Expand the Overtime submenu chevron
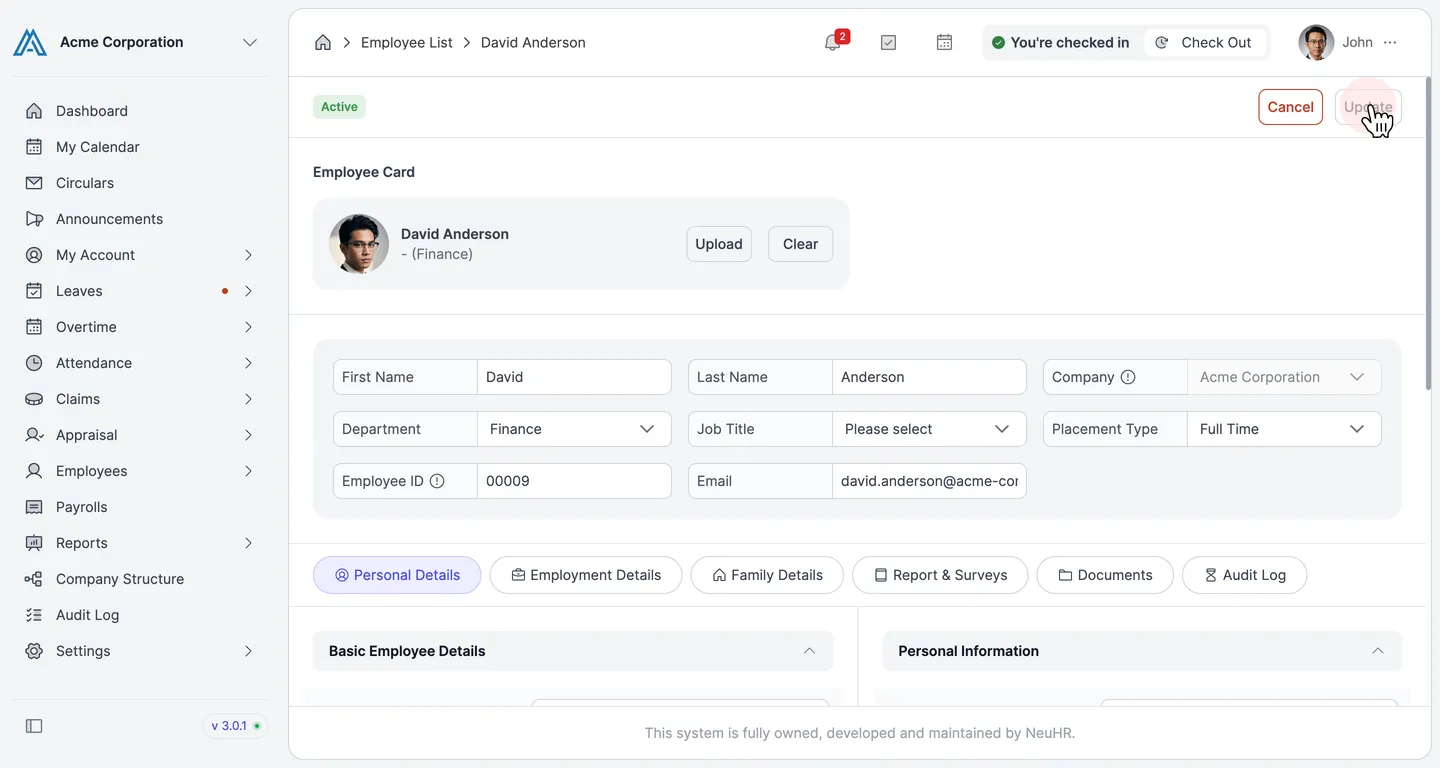The height and width of the screenshot is (768, 1440). pyautogui.click(x=248, y=327)
